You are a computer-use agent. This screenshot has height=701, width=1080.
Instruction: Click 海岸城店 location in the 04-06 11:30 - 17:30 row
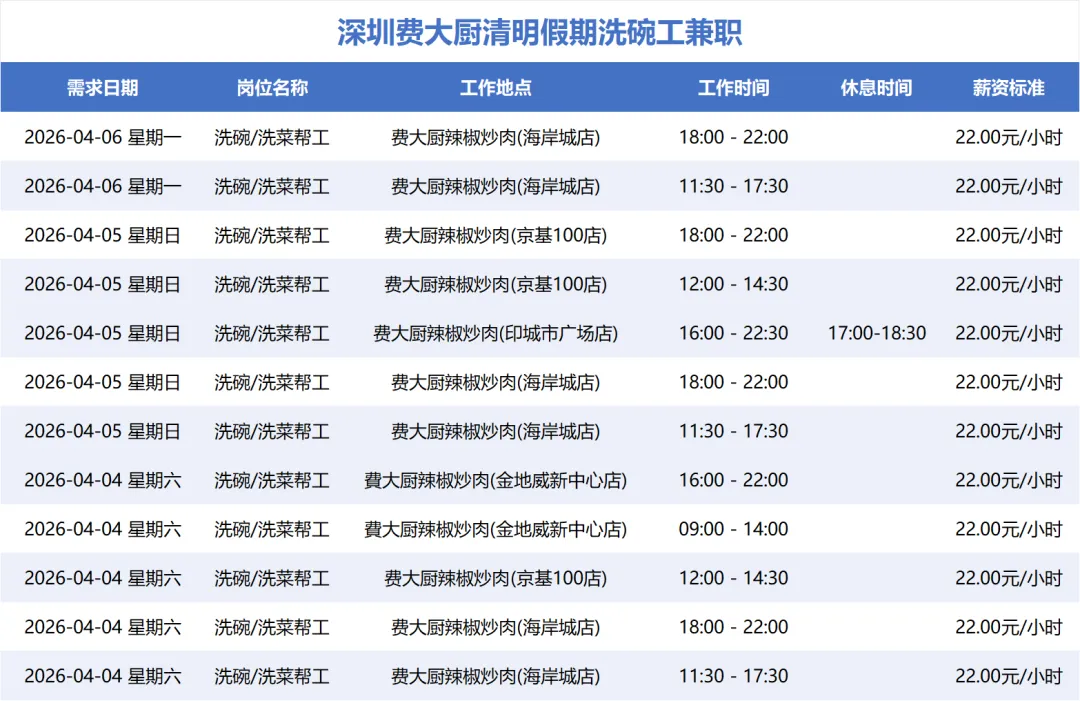coord(496,186)
